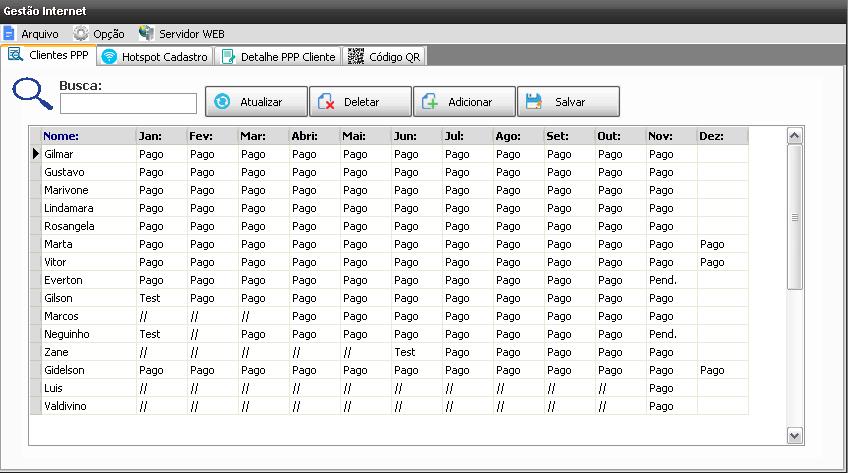Select the Valdivino name cell

89,407
